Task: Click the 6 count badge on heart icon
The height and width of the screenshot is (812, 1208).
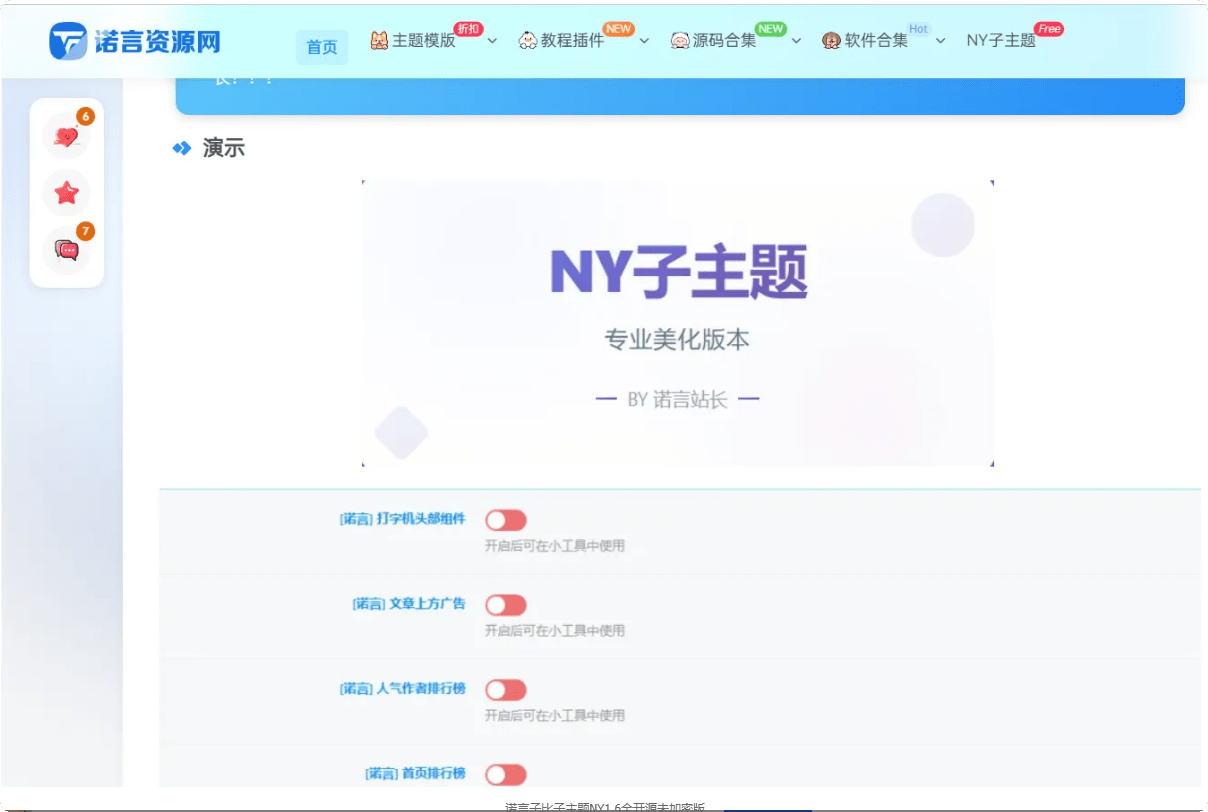Action: pyautogui.click(x=85, y=117)
